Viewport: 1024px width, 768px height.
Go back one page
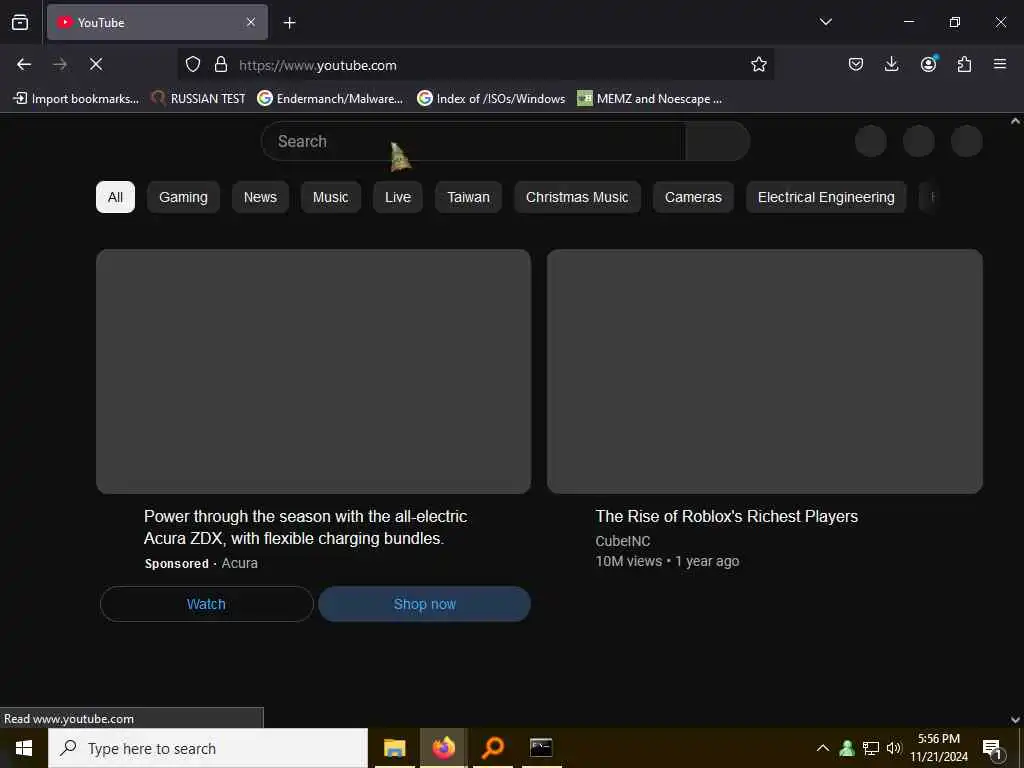coord(24,64)
